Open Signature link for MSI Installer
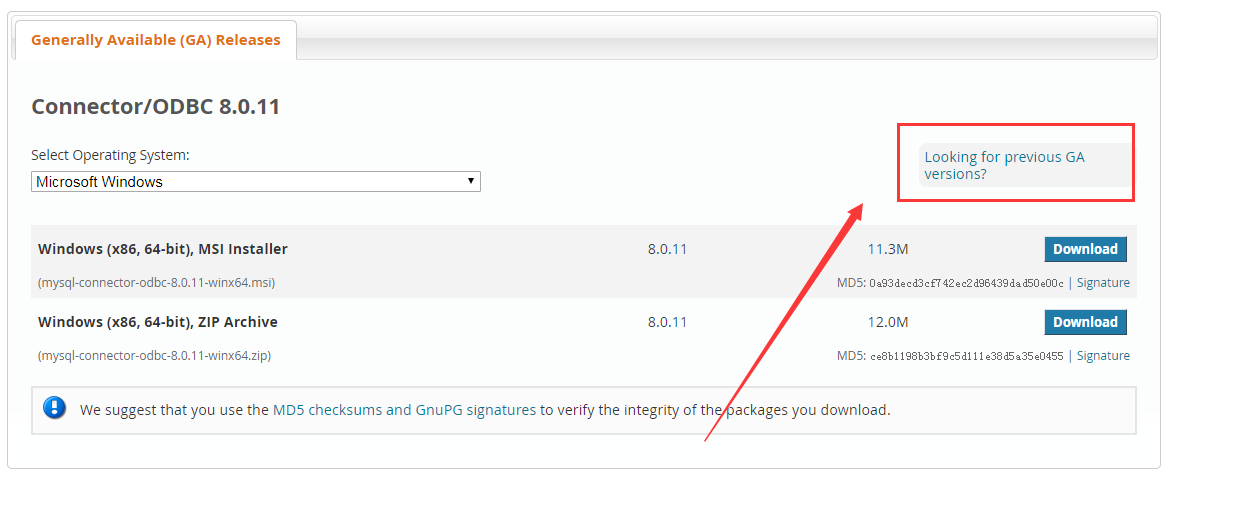The width and height of the screenshot is (1238, 507). pos(1103,283)
